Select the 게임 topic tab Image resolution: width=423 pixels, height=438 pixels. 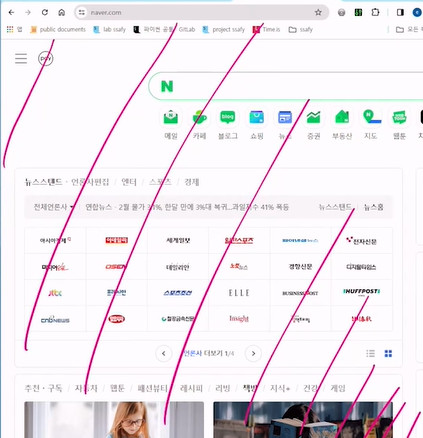click(x=338, y=388)
